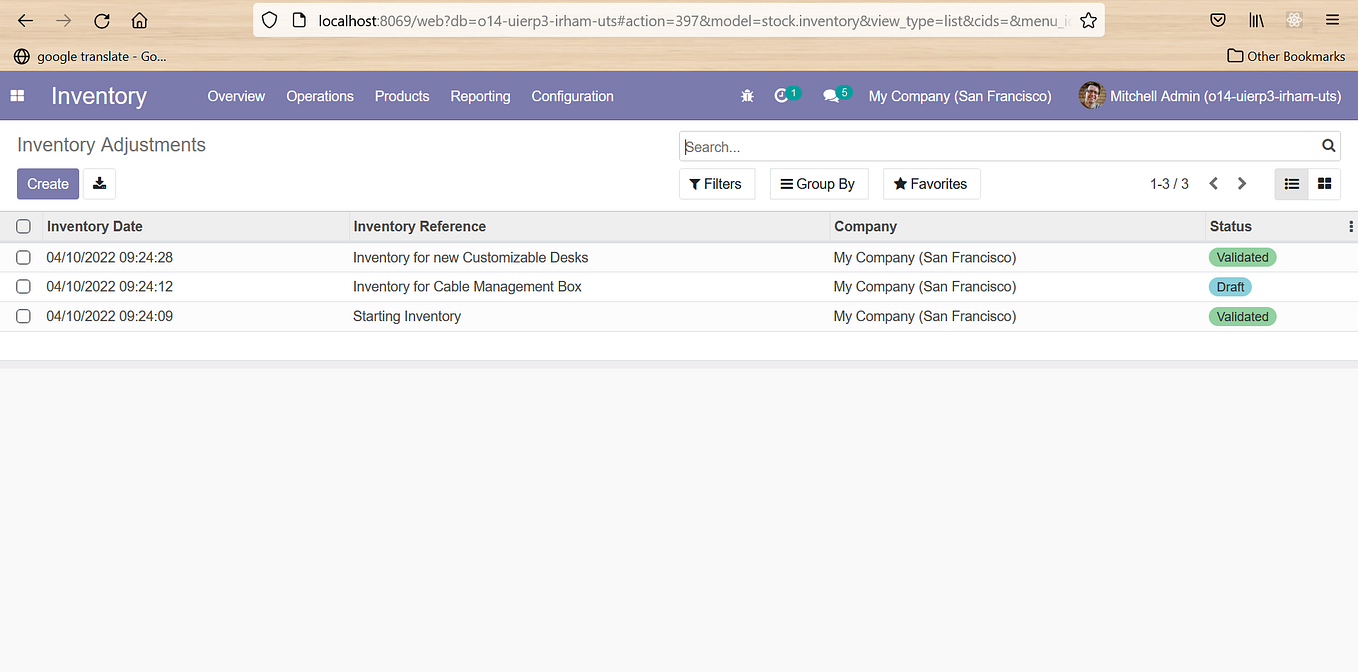Open the Favorites dropdown

[x=931, y=183]
